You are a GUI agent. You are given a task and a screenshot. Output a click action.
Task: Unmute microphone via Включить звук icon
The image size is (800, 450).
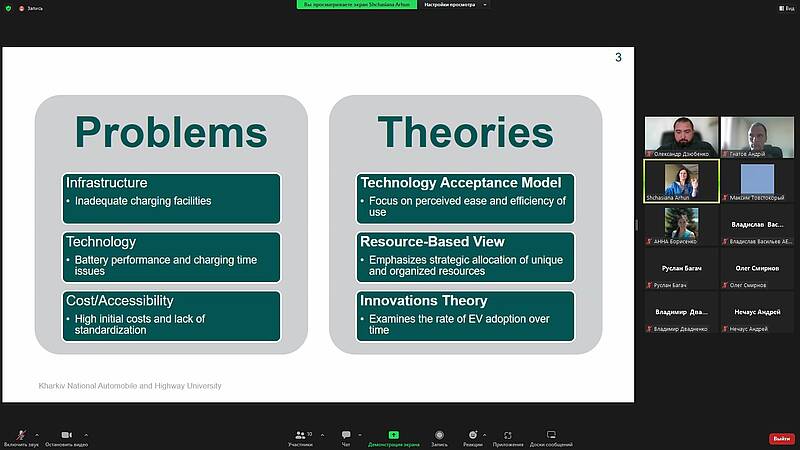(21, 437)
